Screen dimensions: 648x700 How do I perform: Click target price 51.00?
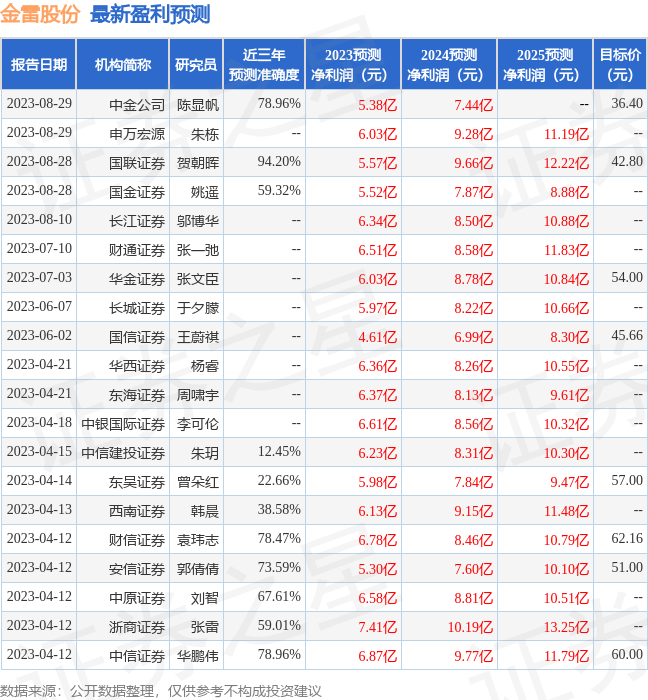[x=627, y=568]
